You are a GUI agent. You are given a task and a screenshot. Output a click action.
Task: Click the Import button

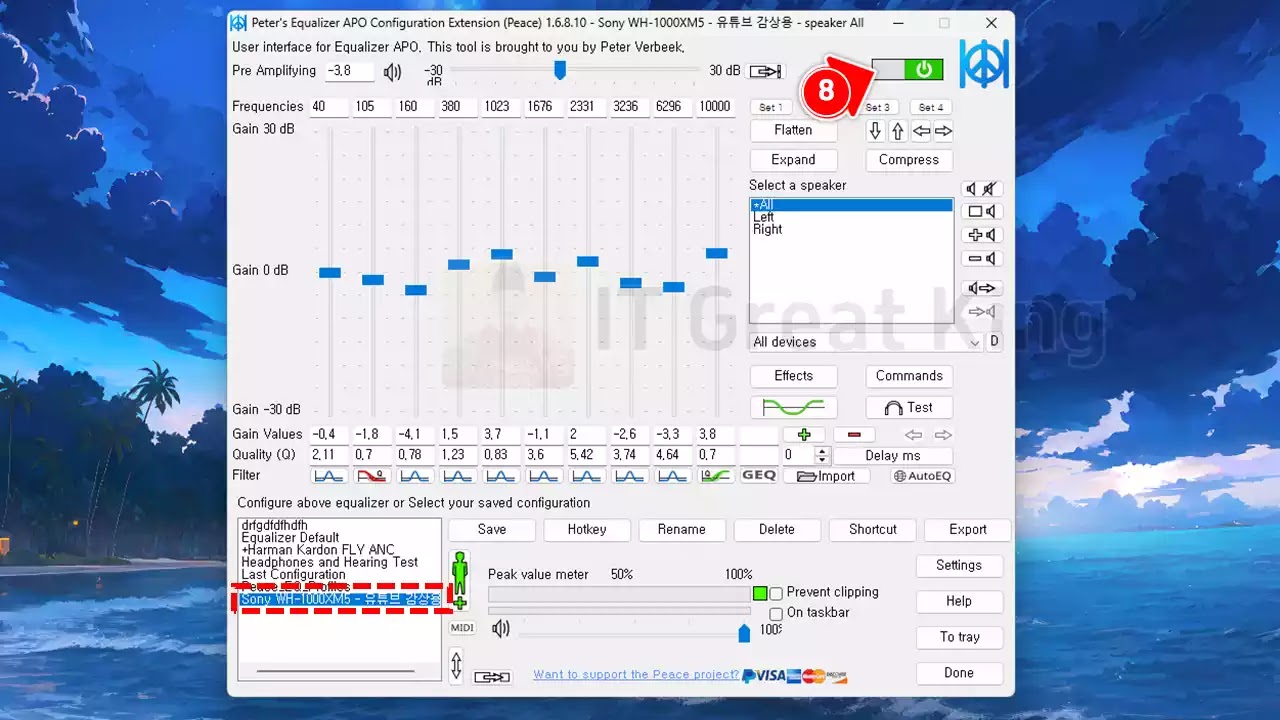coord(826,476)
